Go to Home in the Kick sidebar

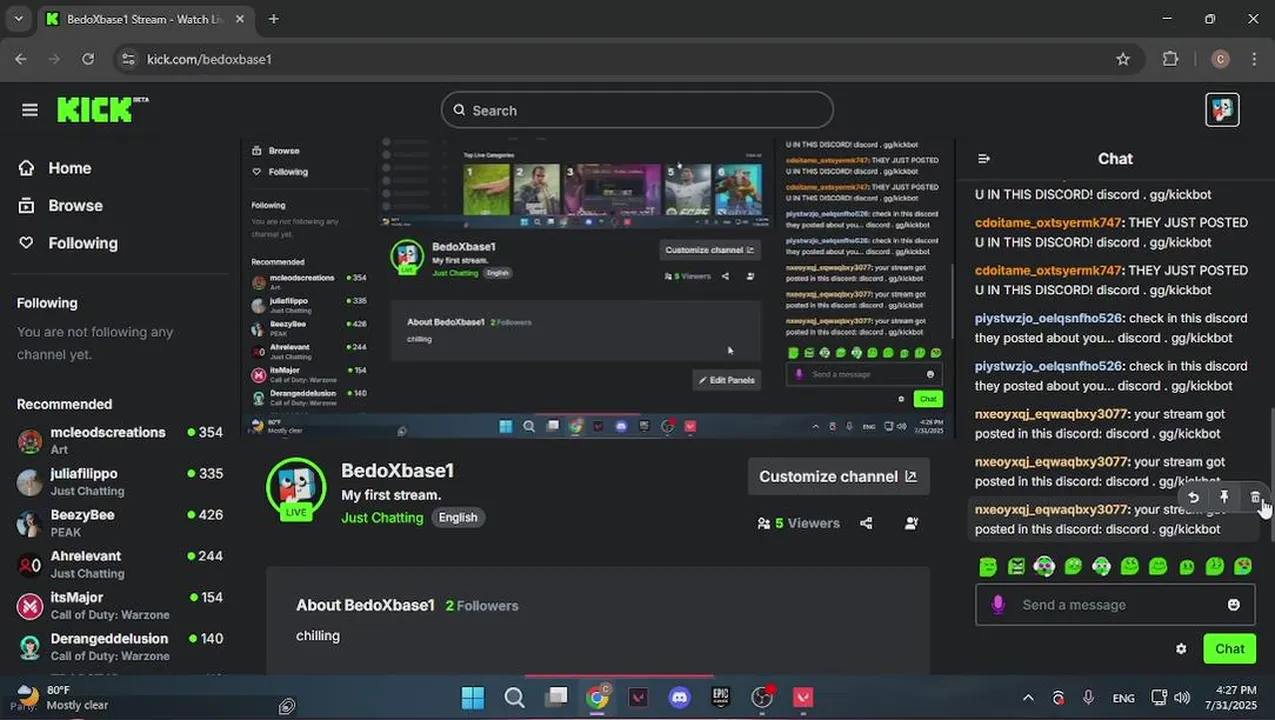tap(55, 168)
